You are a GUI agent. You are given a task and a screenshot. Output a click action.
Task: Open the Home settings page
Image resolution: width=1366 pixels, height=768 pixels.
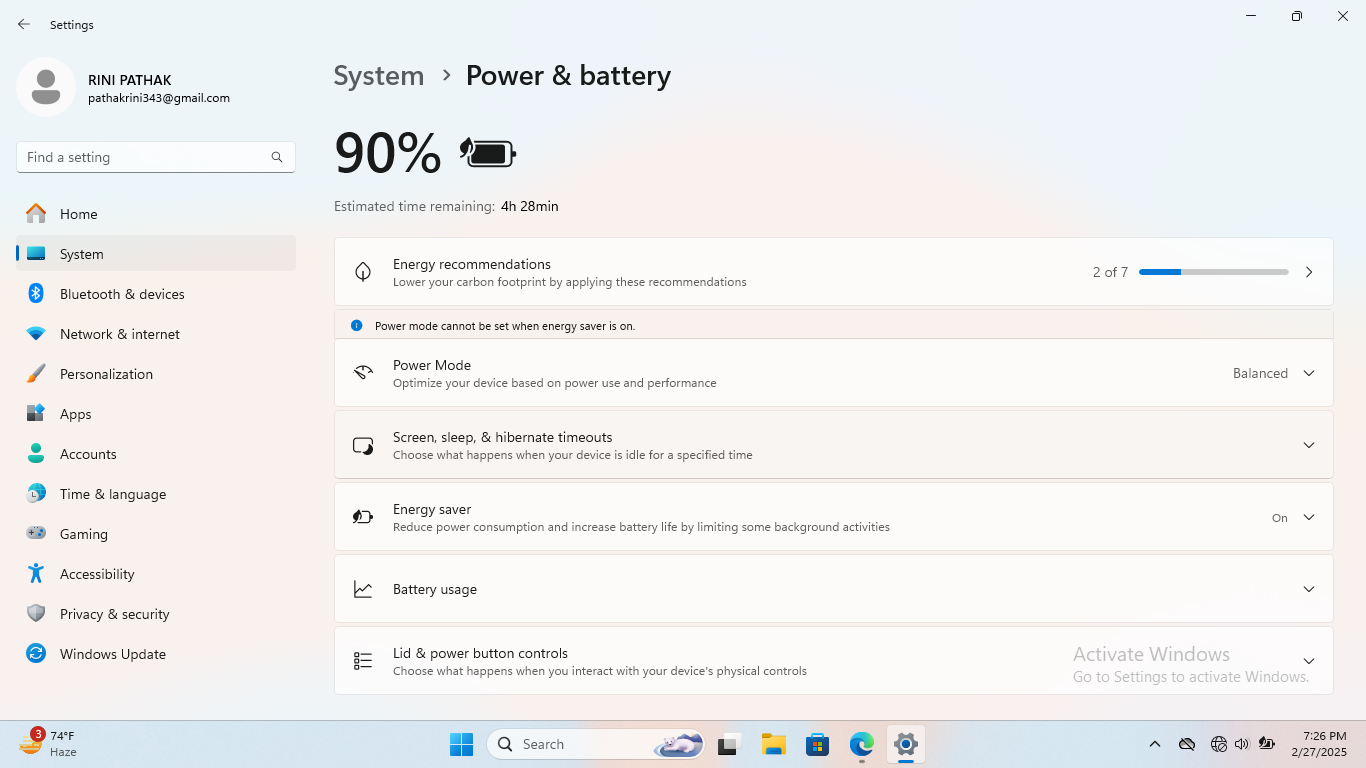(x=156, y=214)
